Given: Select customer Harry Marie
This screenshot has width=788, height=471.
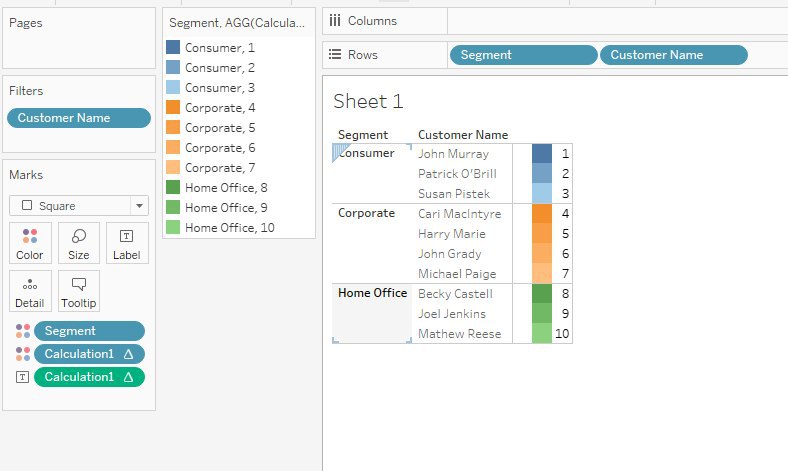Looking at the screenshot, I should pyautogui.click(x=452, y=234).
